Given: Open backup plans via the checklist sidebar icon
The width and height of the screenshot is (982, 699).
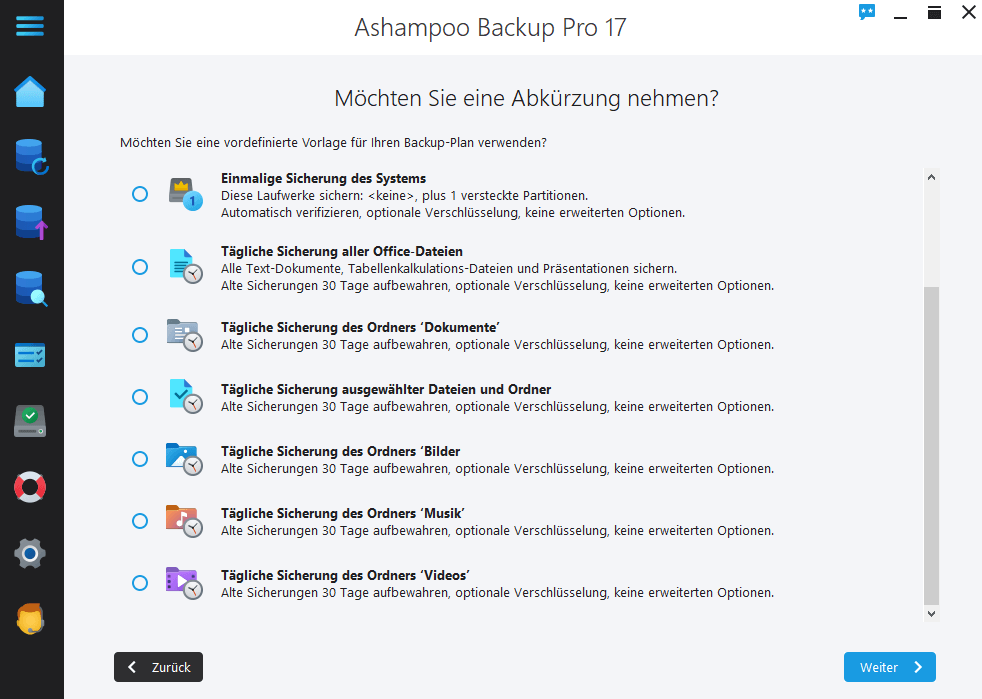Looking at the screenshot, I should point(31,355).
